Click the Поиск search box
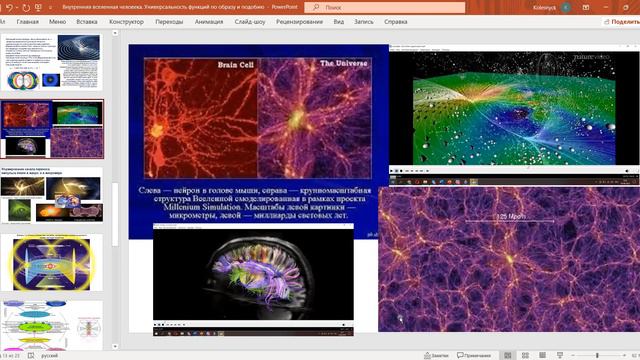Screen dimensions: 640x360 click(x=384, y=7)
